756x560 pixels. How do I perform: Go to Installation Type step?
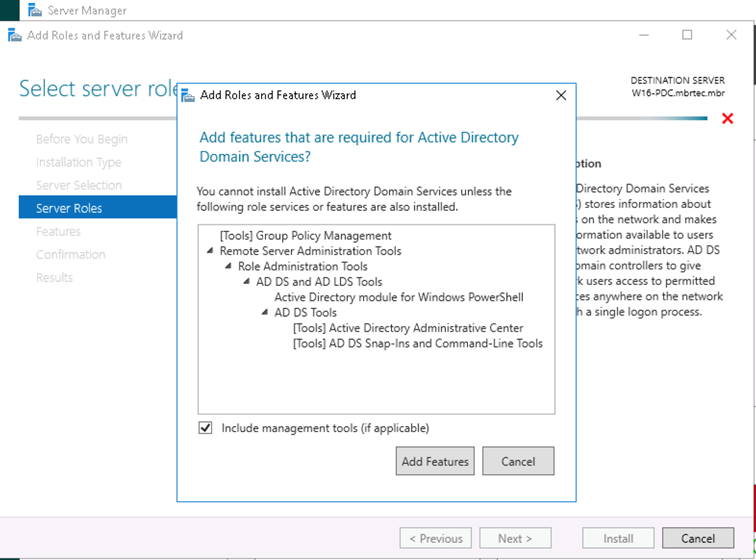click(x=79, y=162)
